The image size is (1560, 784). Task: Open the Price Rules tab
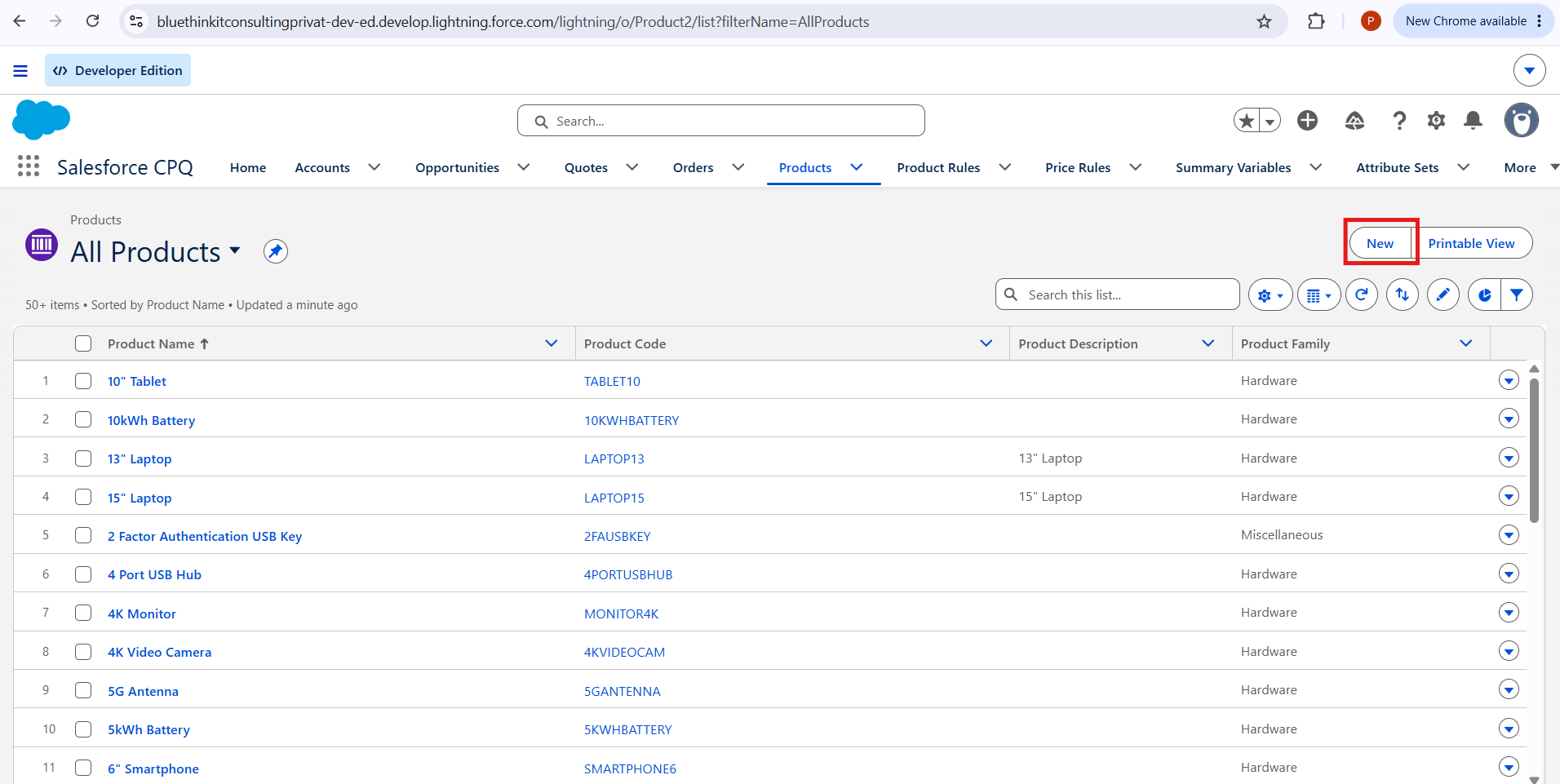click(x=1078, y=167)
